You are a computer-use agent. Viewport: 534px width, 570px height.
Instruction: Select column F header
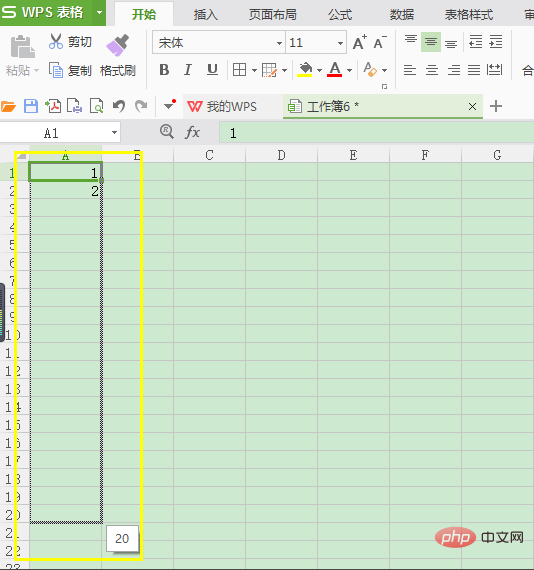[425, 155]
